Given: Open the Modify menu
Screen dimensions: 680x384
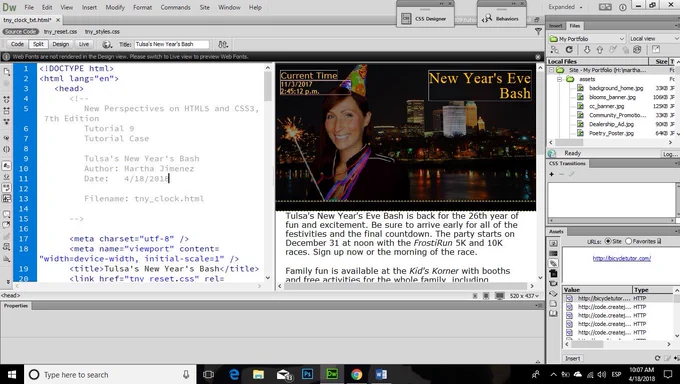Looking at the screenshot, I should 115,7.
